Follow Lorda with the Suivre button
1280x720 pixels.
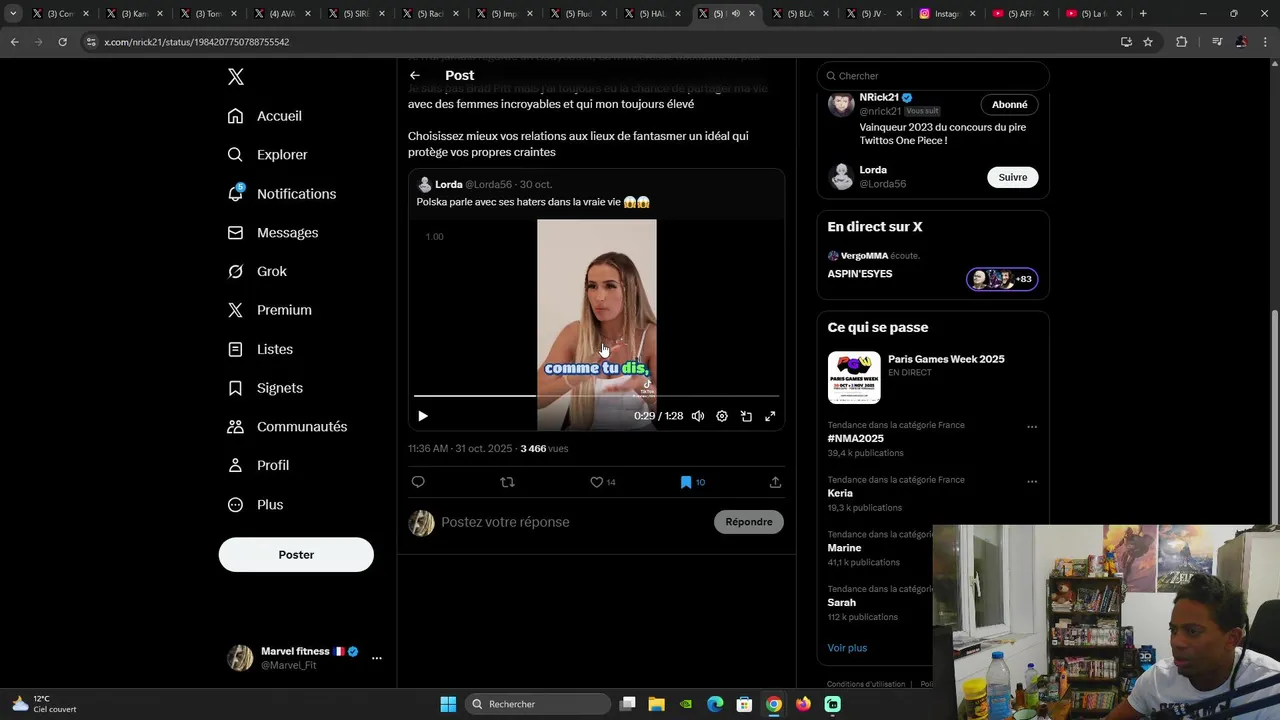click(1012, 177)
